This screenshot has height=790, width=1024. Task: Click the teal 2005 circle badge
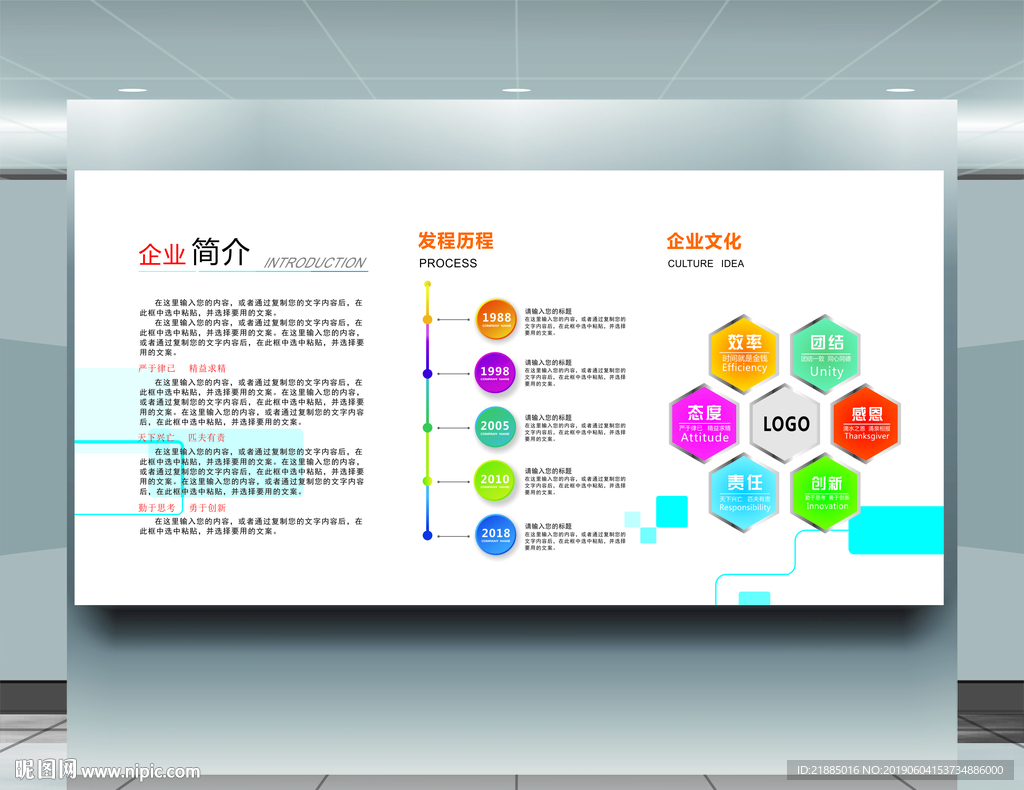[494, 427]
